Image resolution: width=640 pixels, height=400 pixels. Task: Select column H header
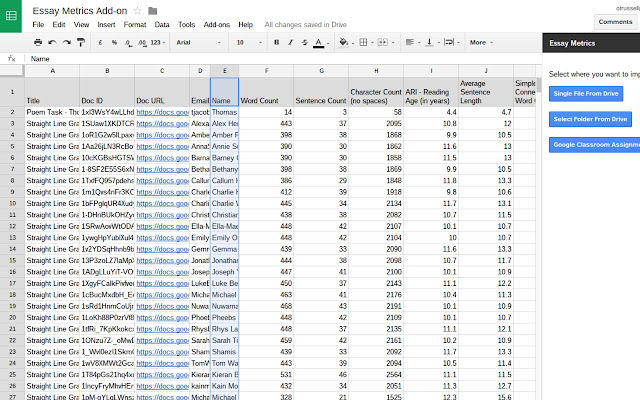click(376, 71)
